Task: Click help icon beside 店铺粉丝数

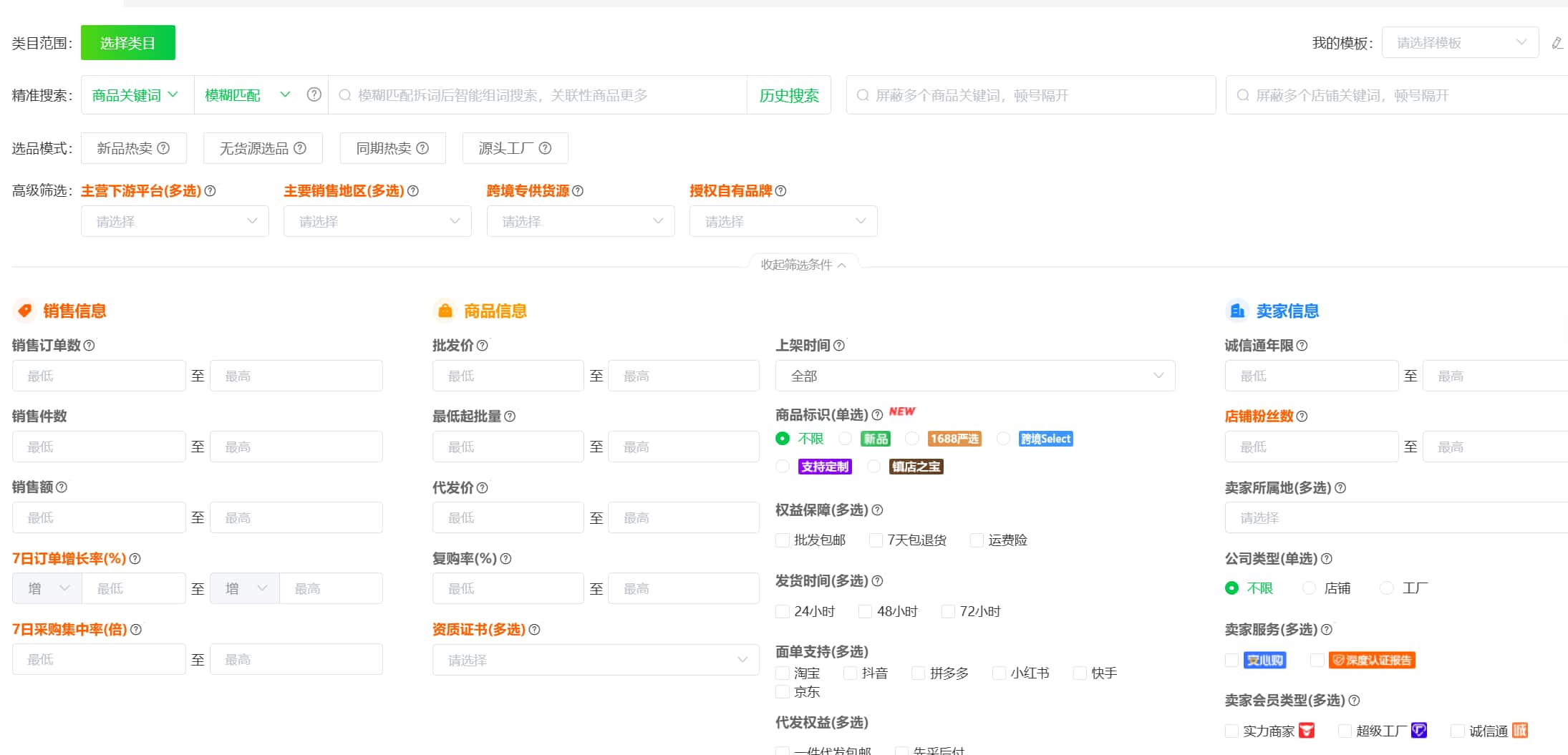Action: (1302, 417)
